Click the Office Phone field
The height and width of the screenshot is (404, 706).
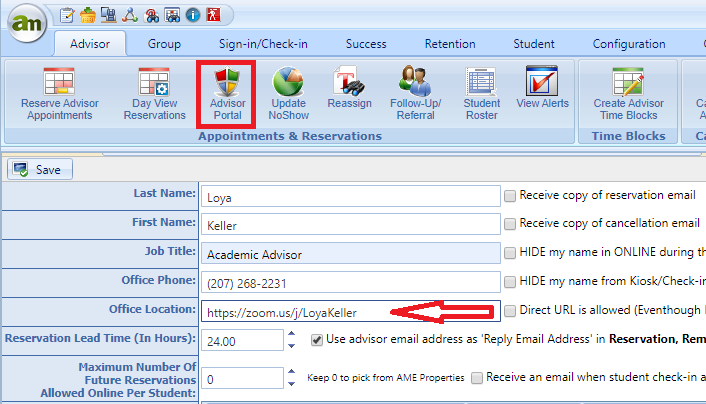click(351, 282)
